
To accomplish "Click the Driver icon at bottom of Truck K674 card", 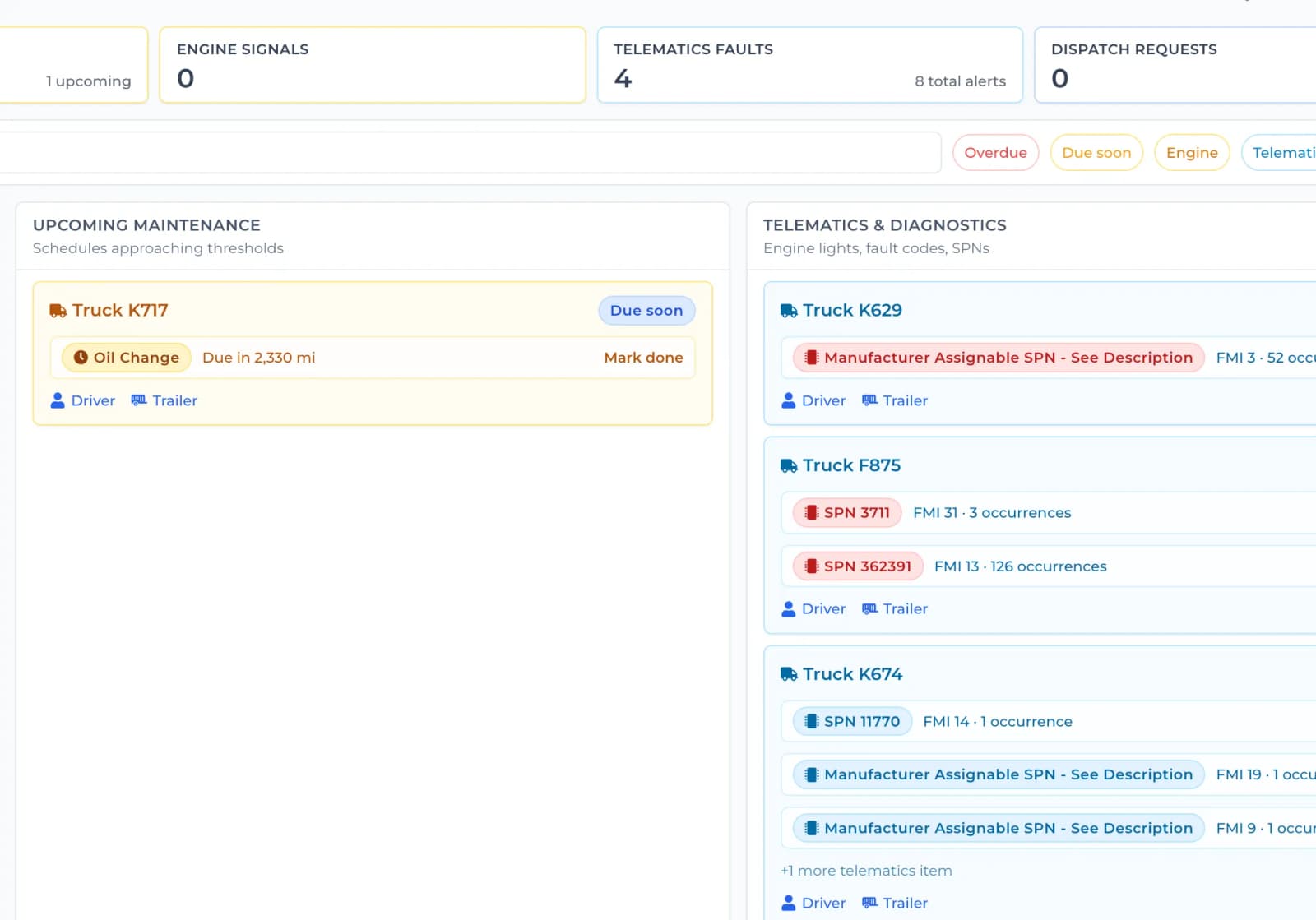I will (x=788, y=902).
